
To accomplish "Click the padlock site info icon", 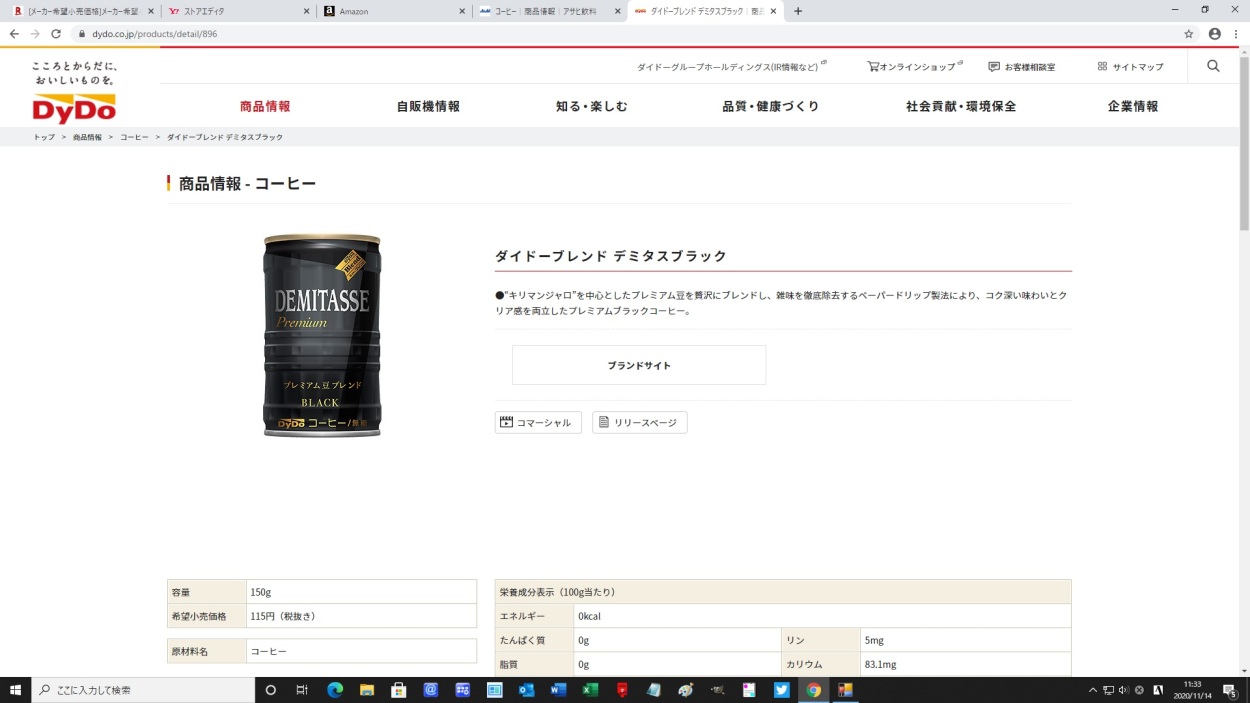I will click(x=82, y=33).
